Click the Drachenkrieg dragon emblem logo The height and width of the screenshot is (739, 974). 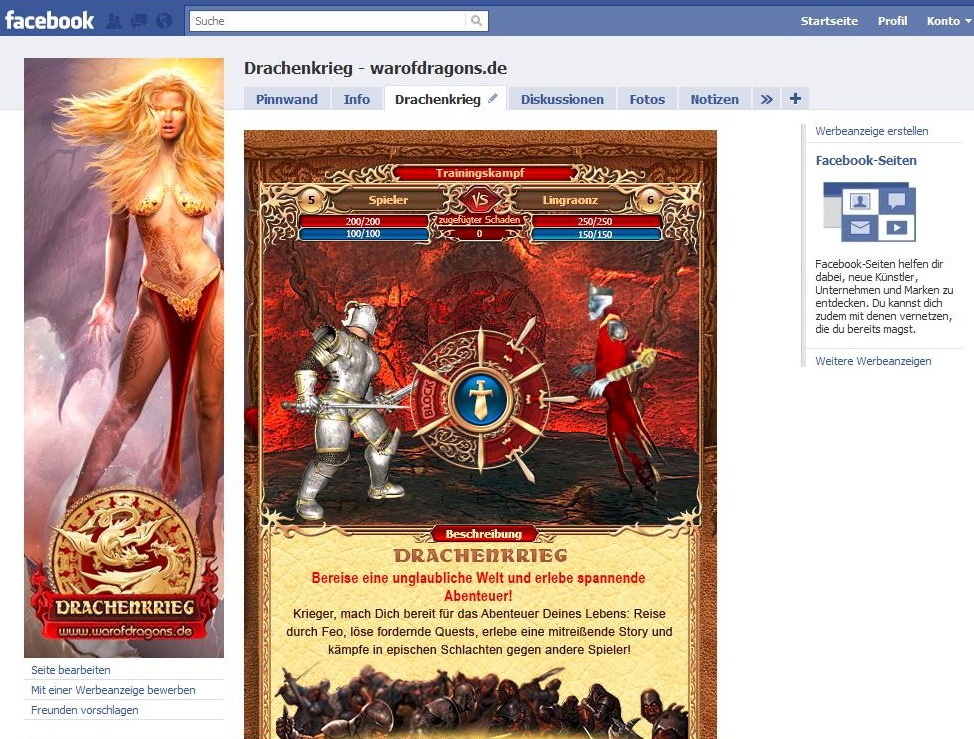(x=125, y=542)
